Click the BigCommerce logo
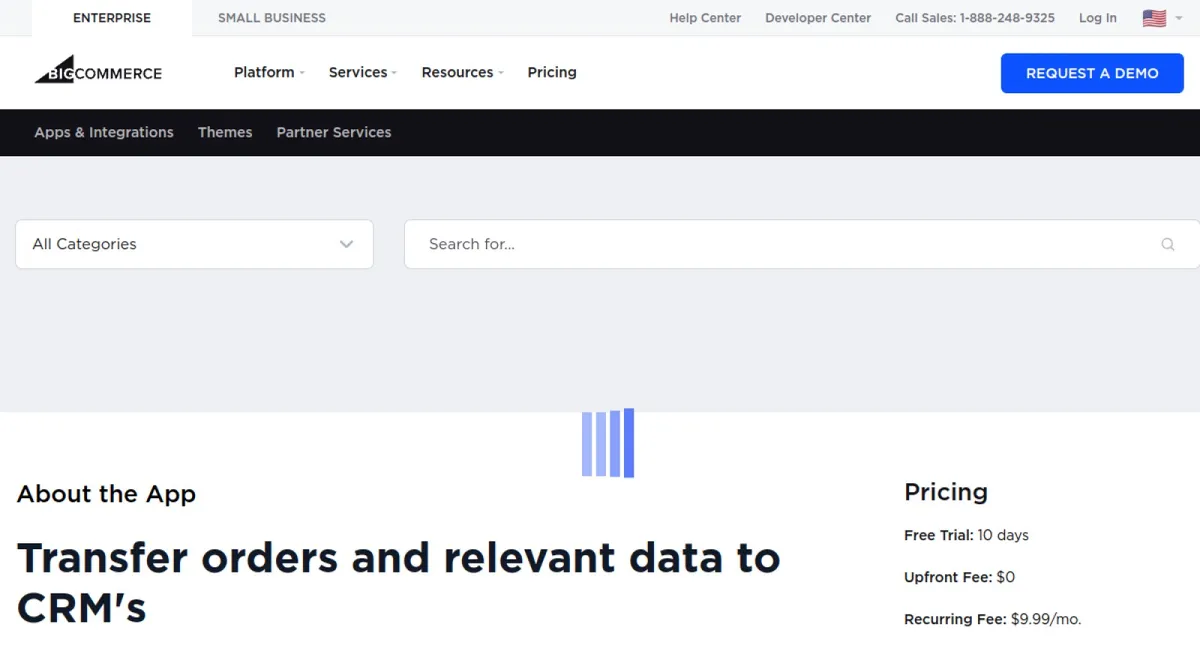This screenshot has height=650, width=1200. coord(98,70)
